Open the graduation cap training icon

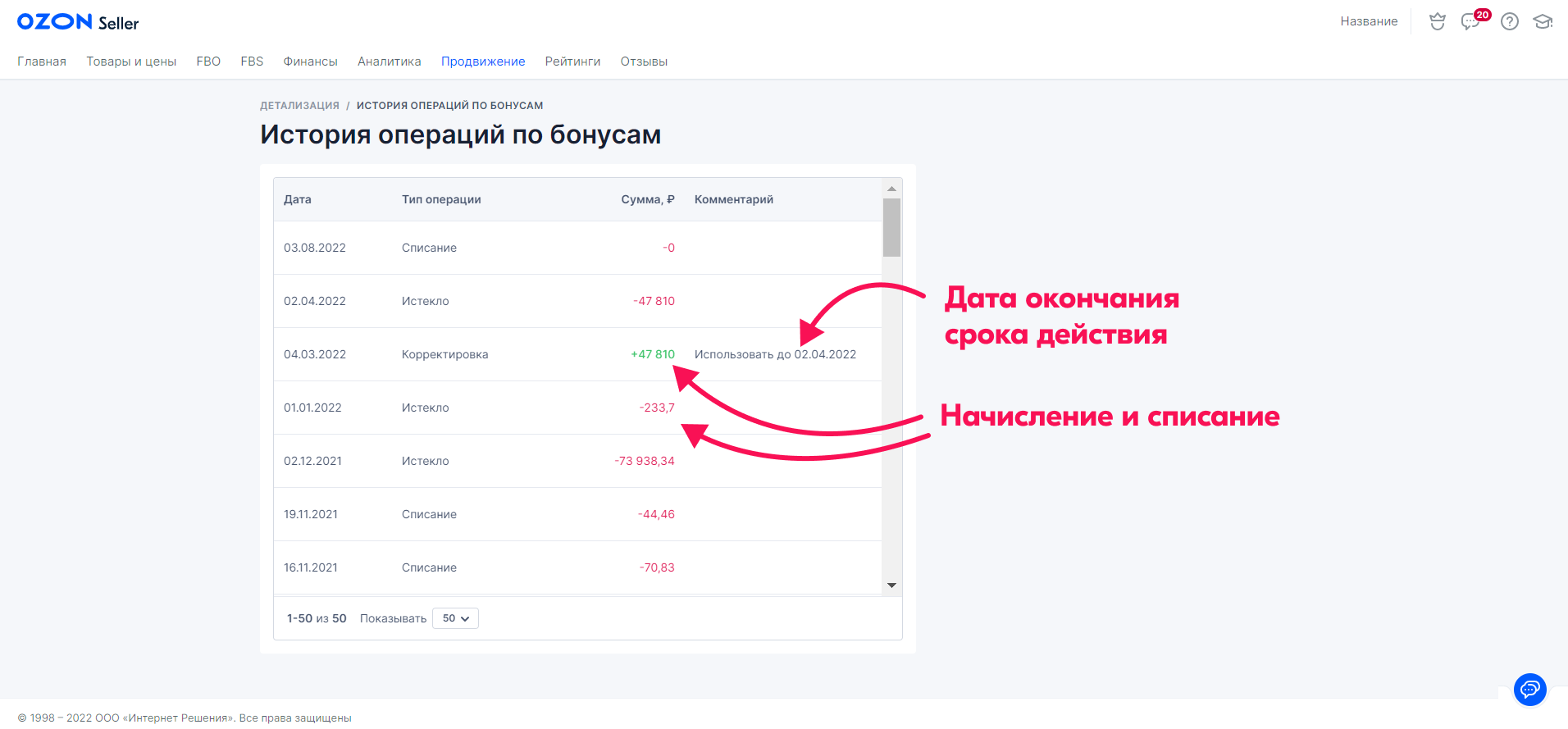[1543, 22]
